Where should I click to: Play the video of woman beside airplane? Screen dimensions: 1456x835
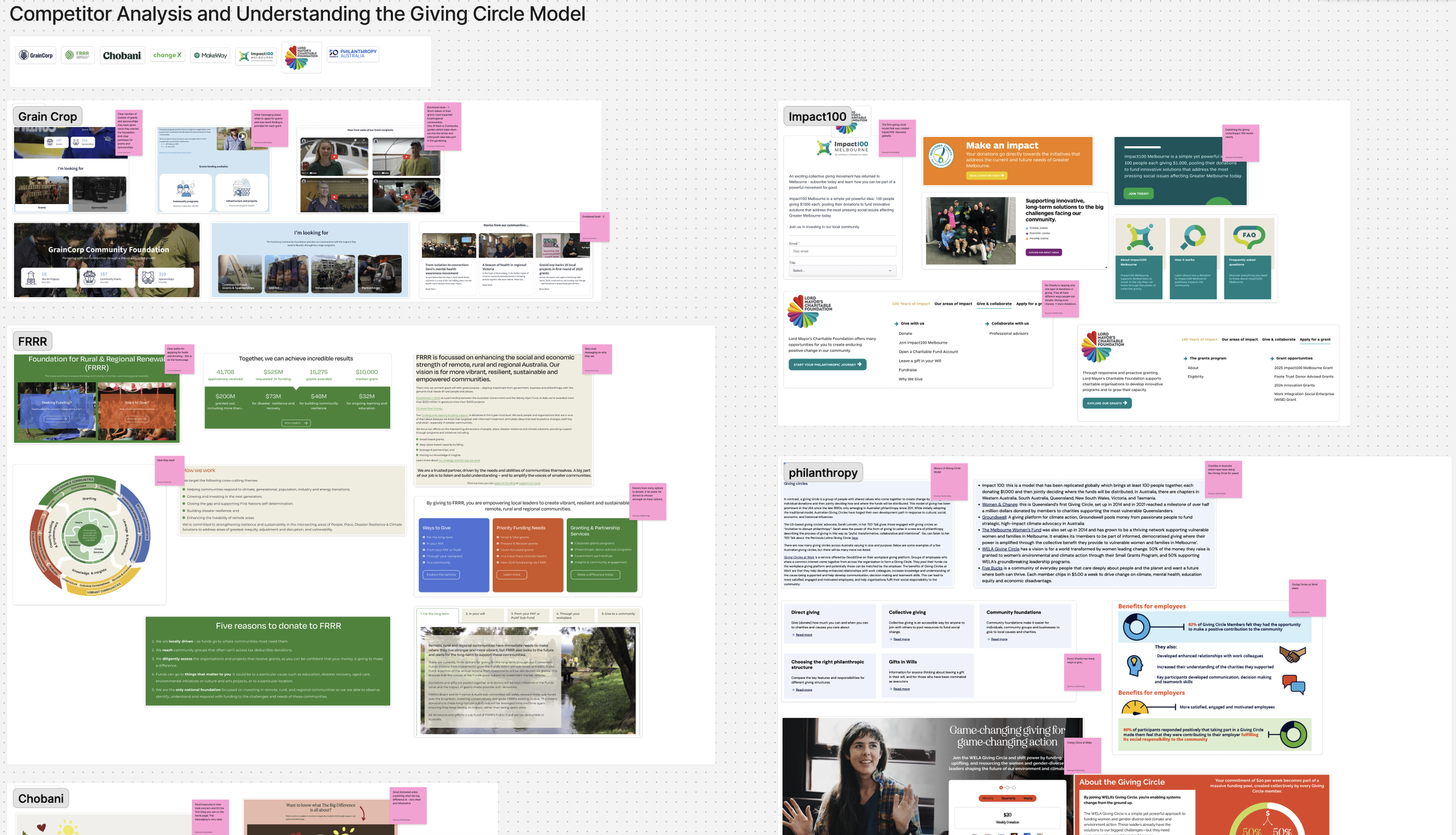tap(334, 157)
